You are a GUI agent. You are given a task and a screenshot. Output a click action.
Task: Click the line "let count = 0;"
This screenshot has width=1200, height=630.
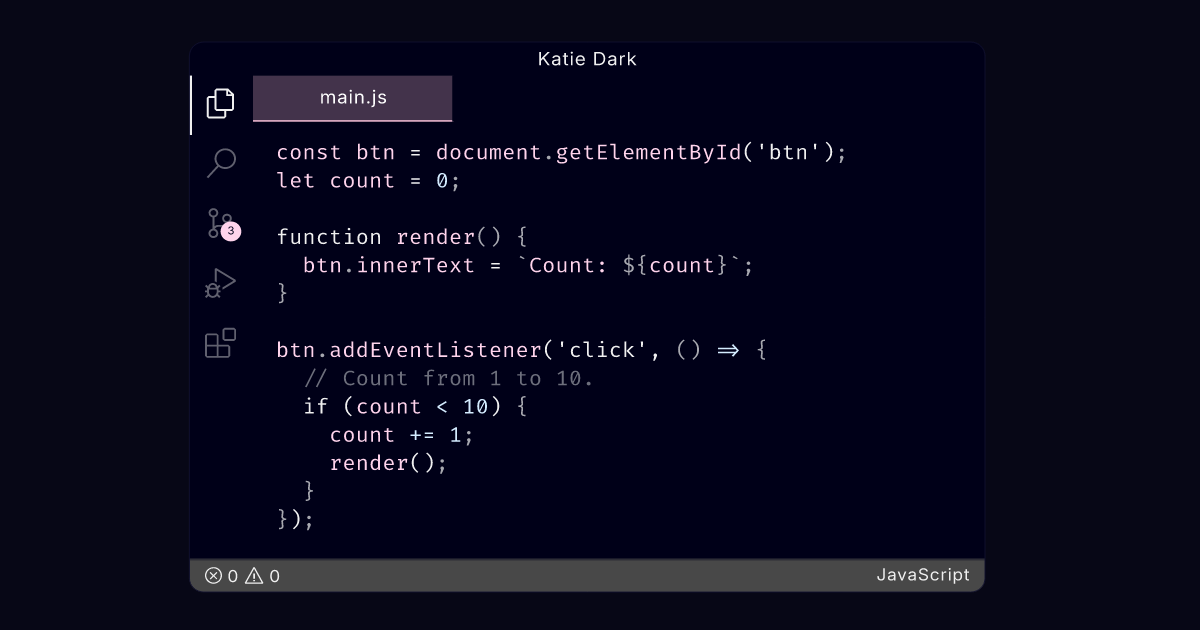click(x=368, y=181)
